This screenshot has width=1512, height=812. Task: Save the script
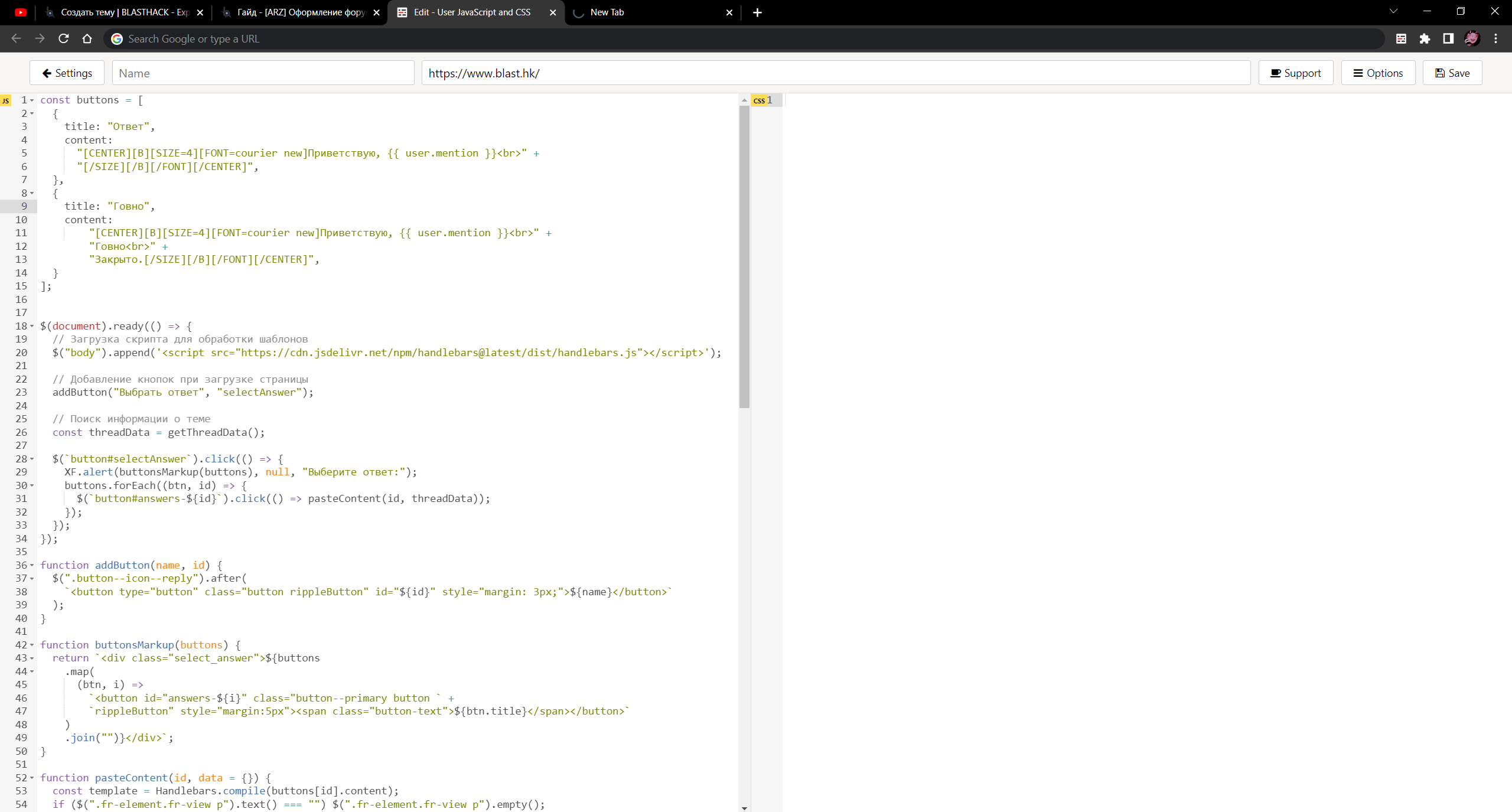point(1452,73)
